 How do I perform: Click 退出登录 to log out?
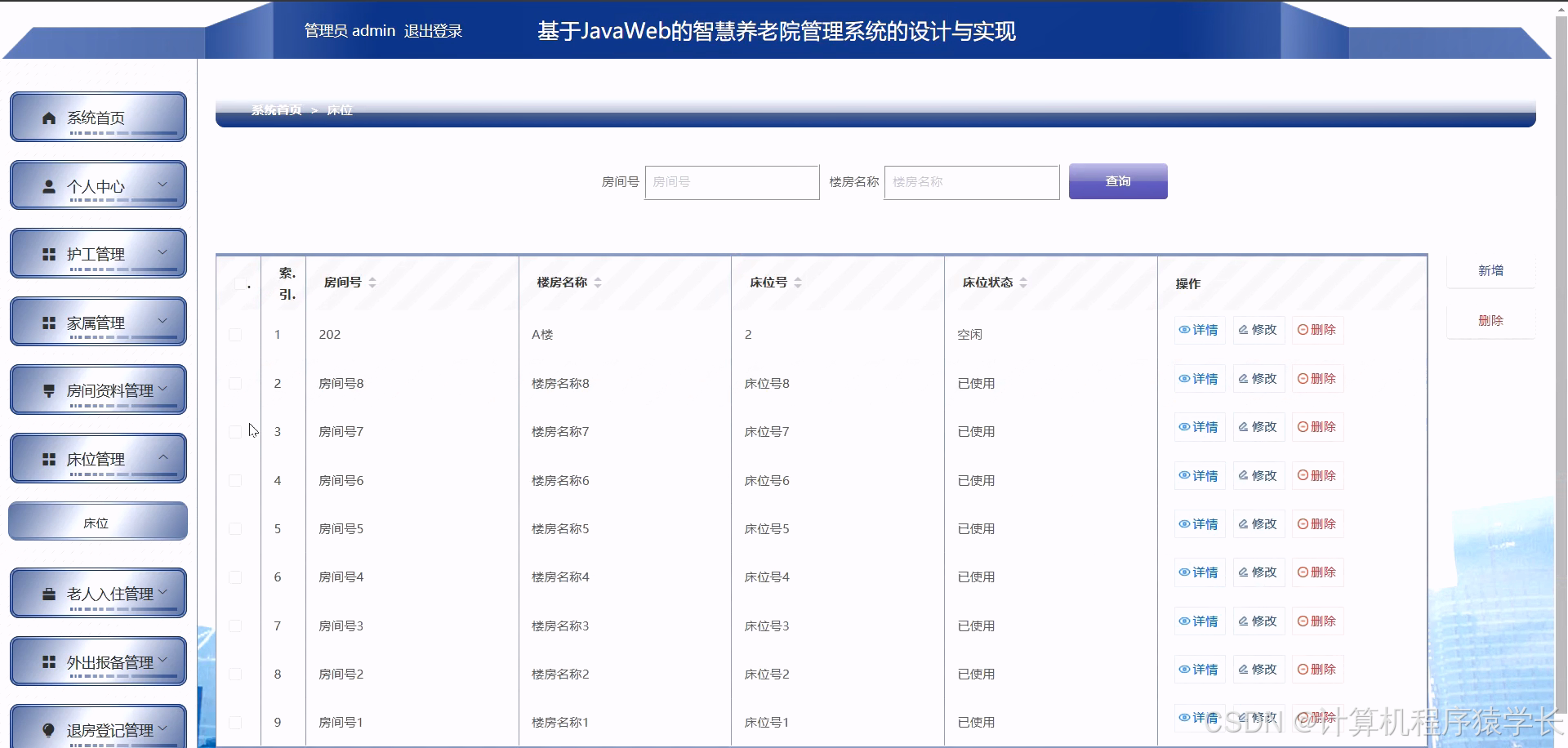(x=434, y=31)
